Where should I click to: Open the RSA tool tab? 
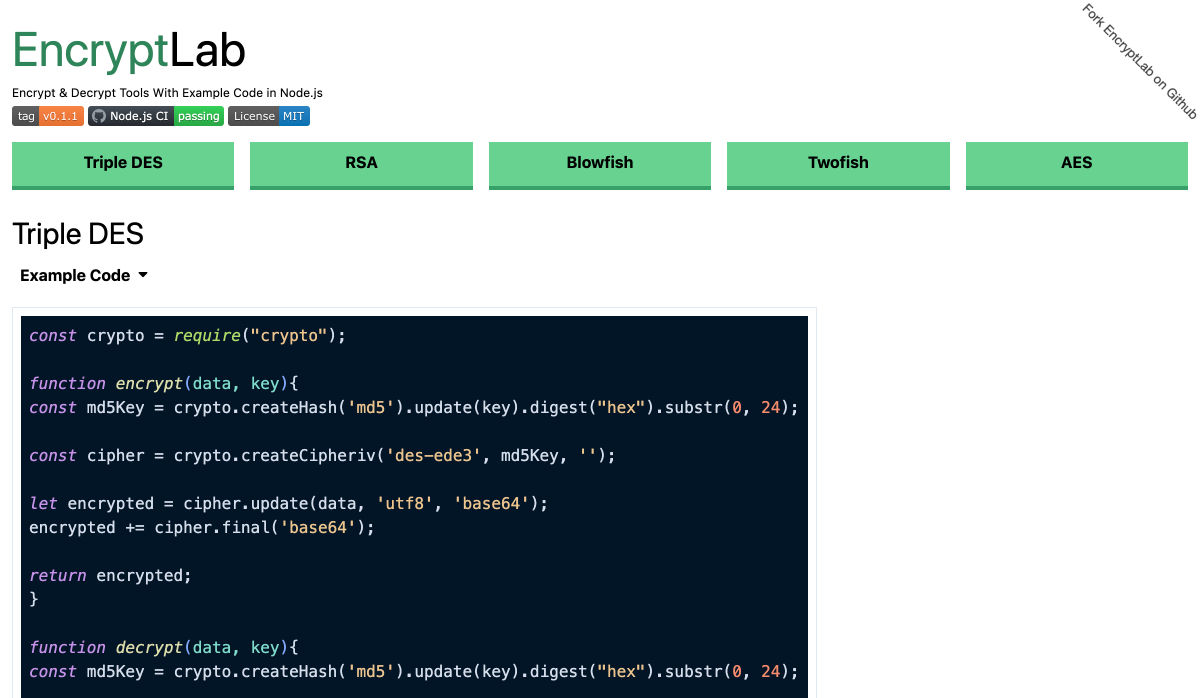pos(361,163)
